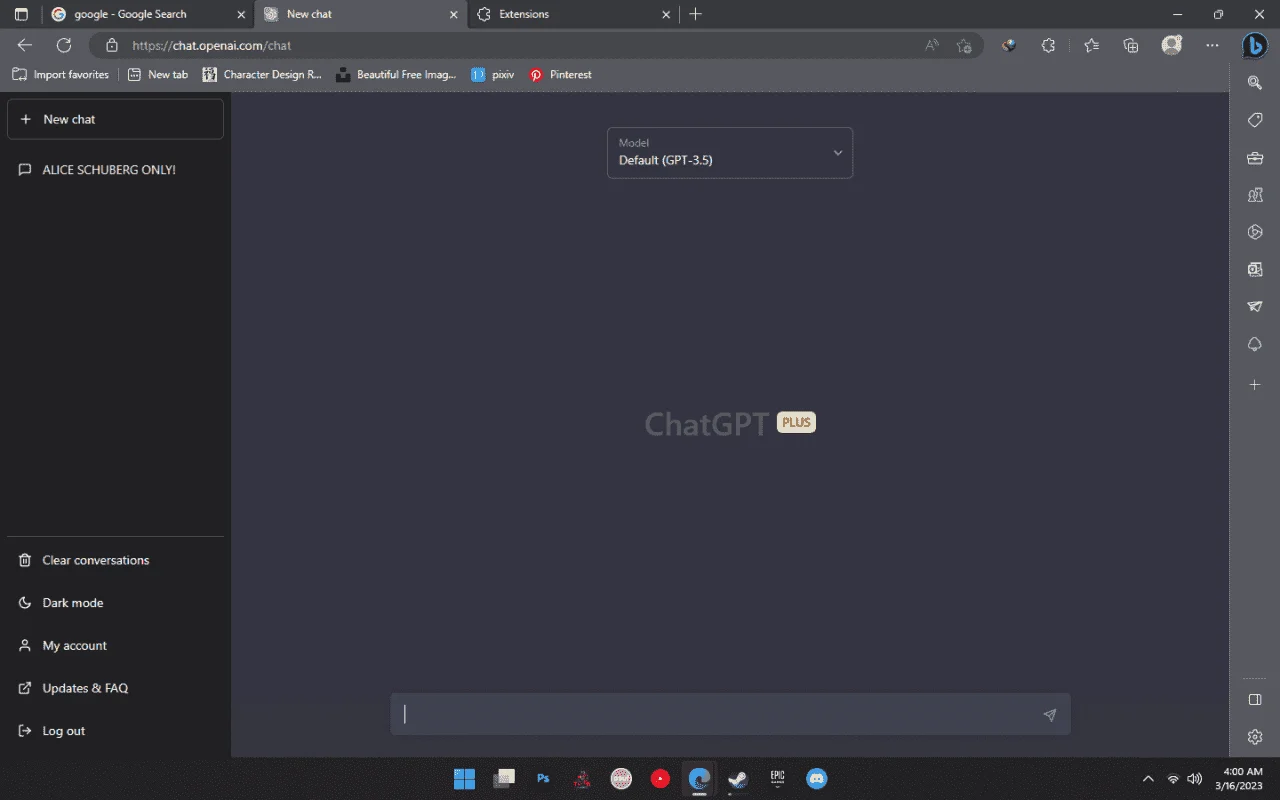1280x800 pixels.
Task: Open Edge sidebar Drop paper plane icon
Action: (x=1255, y=307)
